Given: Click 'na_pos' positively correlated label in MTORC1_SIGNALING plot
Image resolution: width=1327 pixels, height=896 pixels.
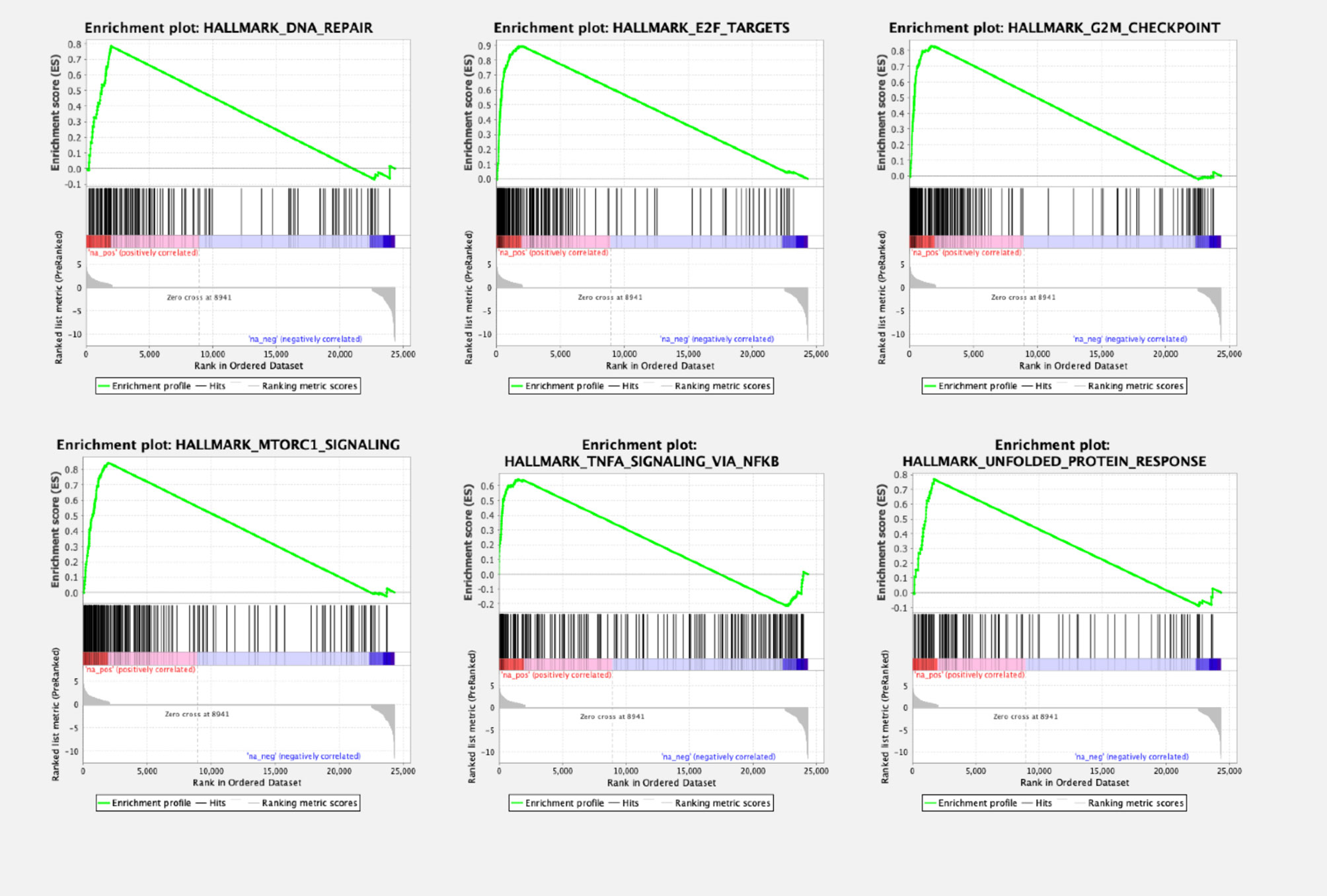Looking at the screenshot, I should coord(141,669).
